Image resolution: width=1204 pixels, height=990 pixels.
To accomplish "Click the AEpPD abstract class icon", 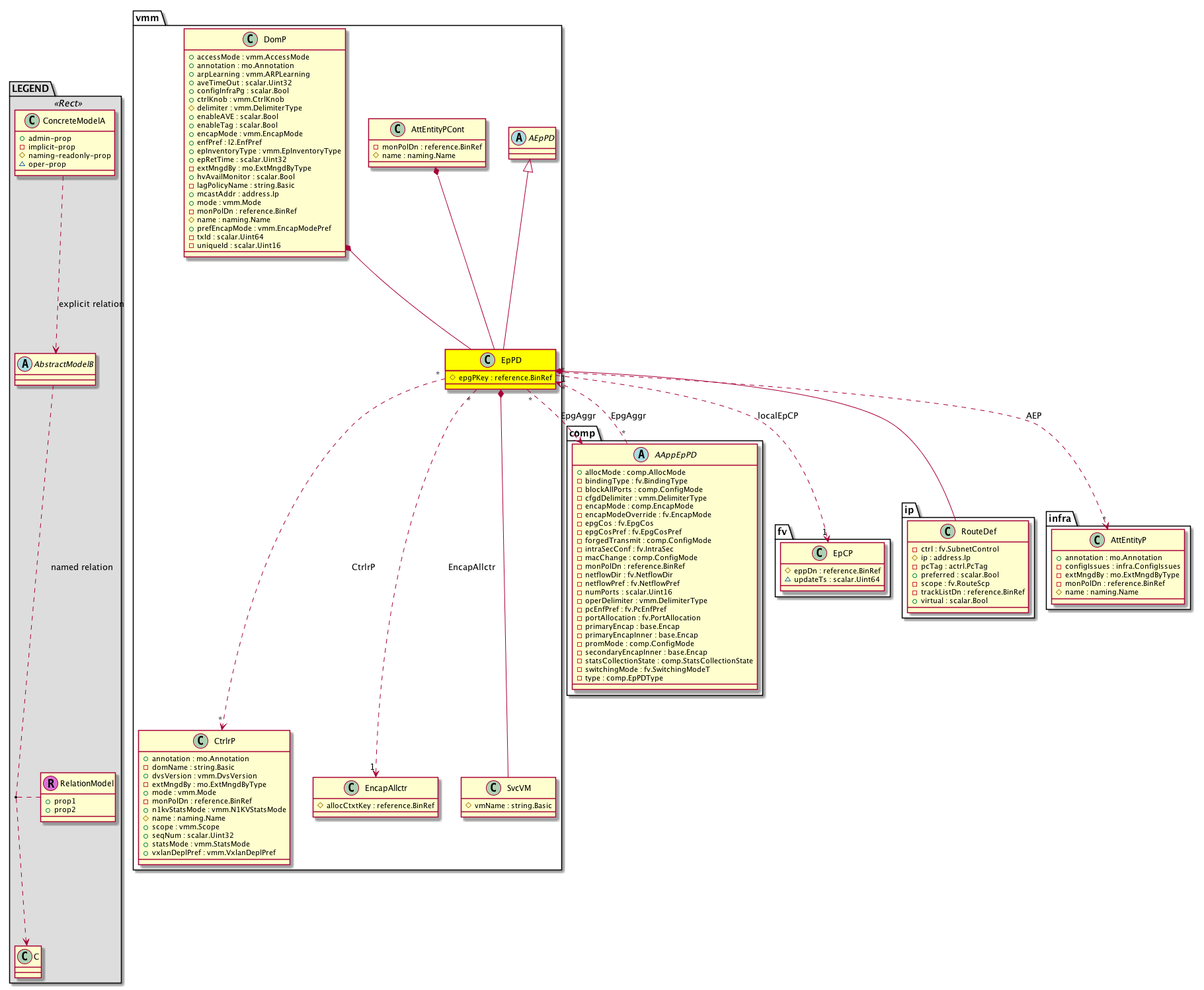I will [x=518, y=138].
